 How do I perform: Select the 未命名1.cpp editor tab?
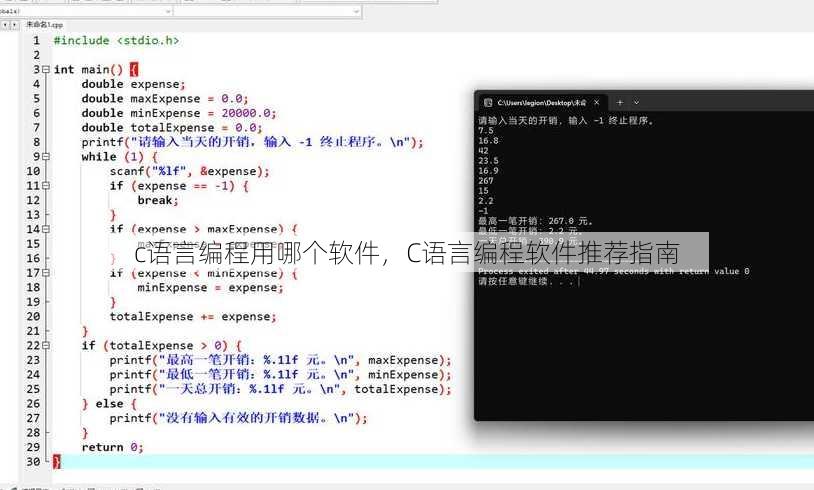tap(45, 24)
